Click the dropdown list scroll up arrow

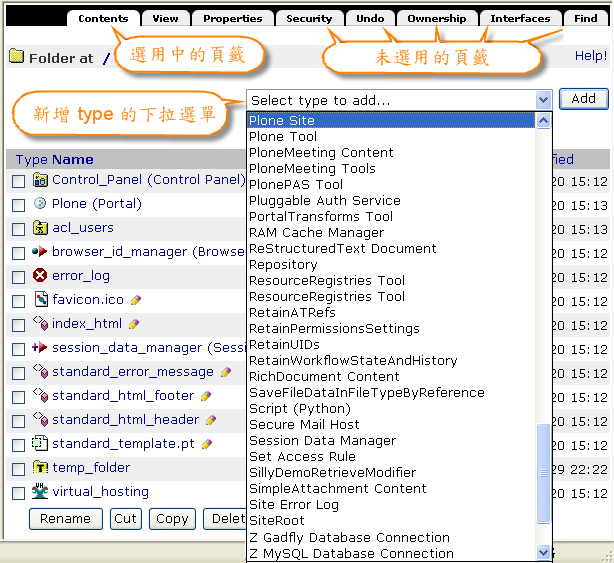(544, 121)
